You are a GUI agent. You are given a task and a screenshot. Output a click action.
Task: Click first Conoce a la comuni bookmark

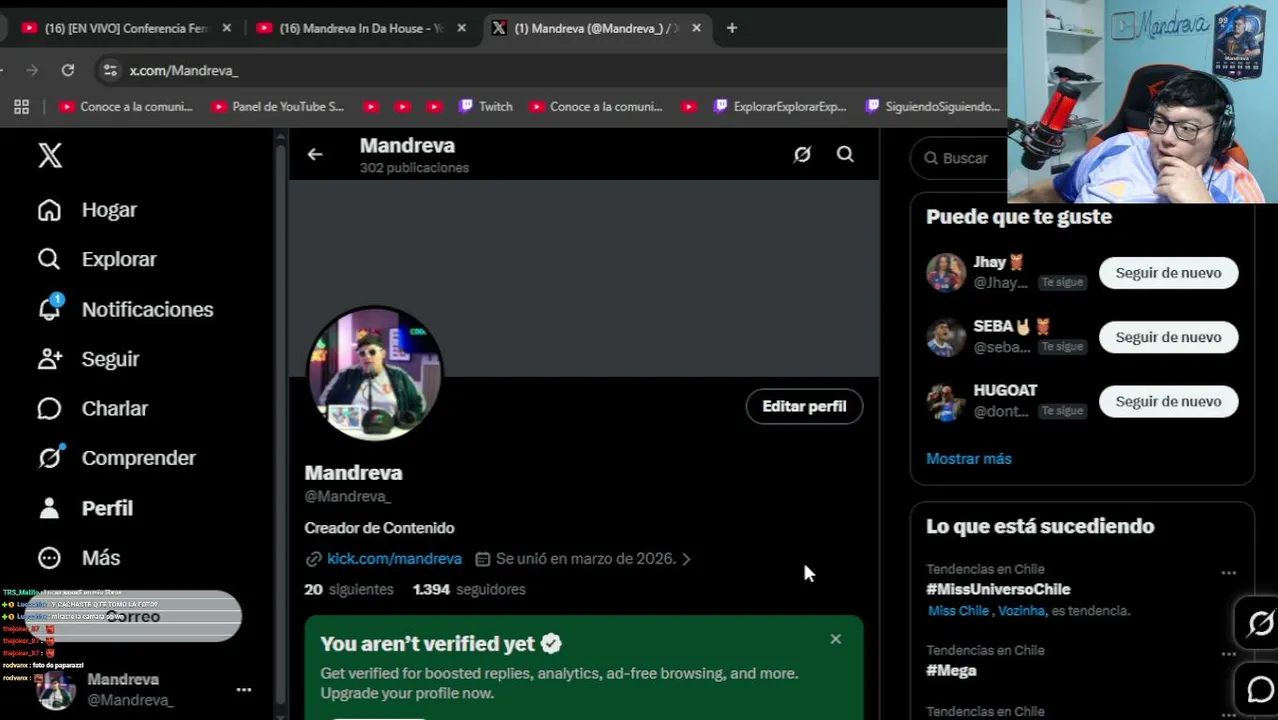(x=126, y=107)
